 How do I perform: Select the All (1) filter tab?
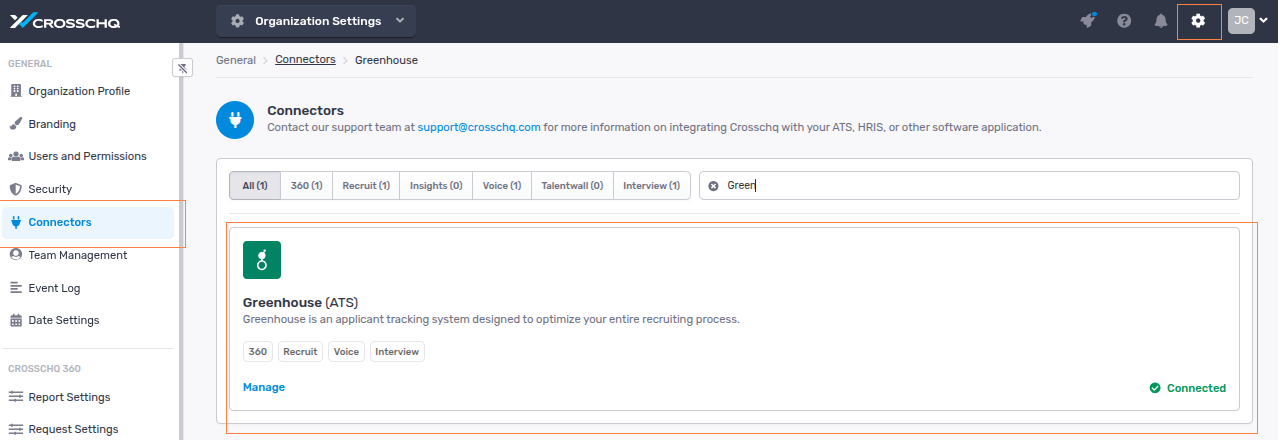[255, 185]
